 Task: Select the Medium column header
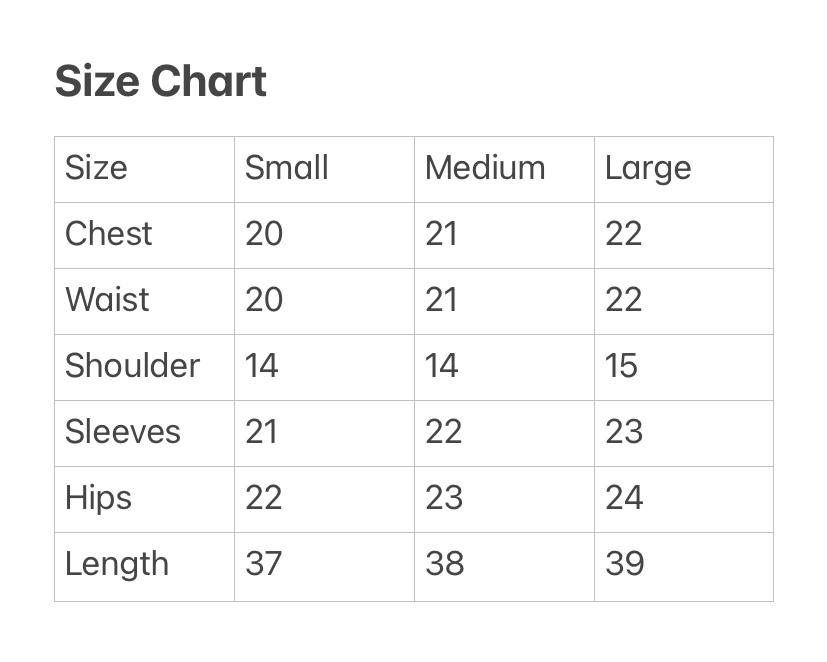click(x=485, y=168)
